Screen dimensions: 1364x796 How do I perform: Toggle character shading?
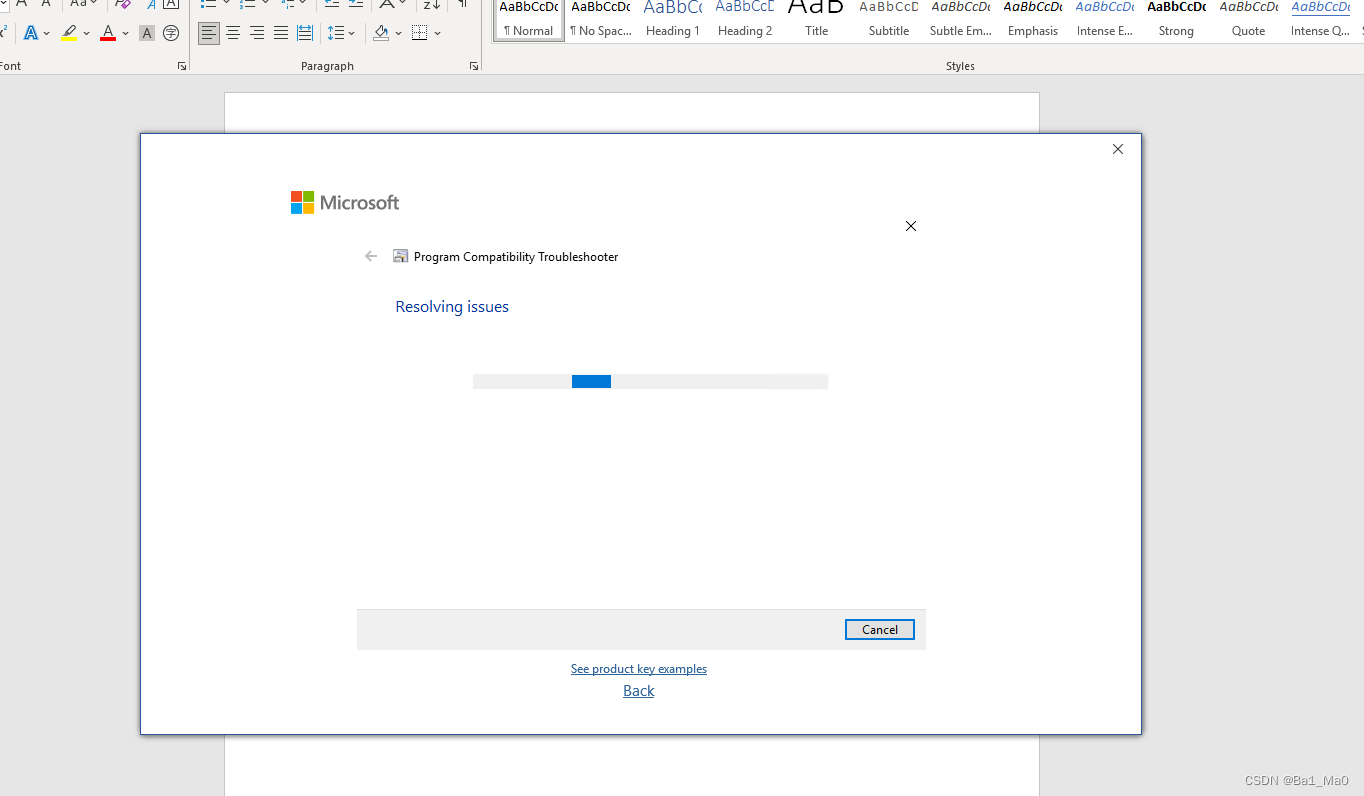pos(147,33)
